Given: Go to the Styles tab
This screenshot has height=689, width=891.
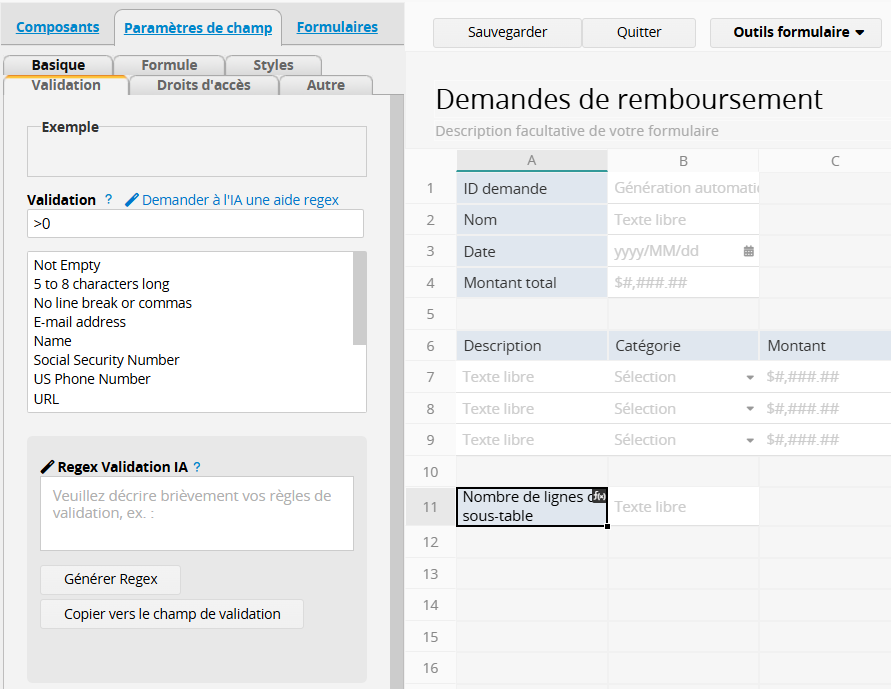Looking at the screenshot, I should [x=273, y=65].
